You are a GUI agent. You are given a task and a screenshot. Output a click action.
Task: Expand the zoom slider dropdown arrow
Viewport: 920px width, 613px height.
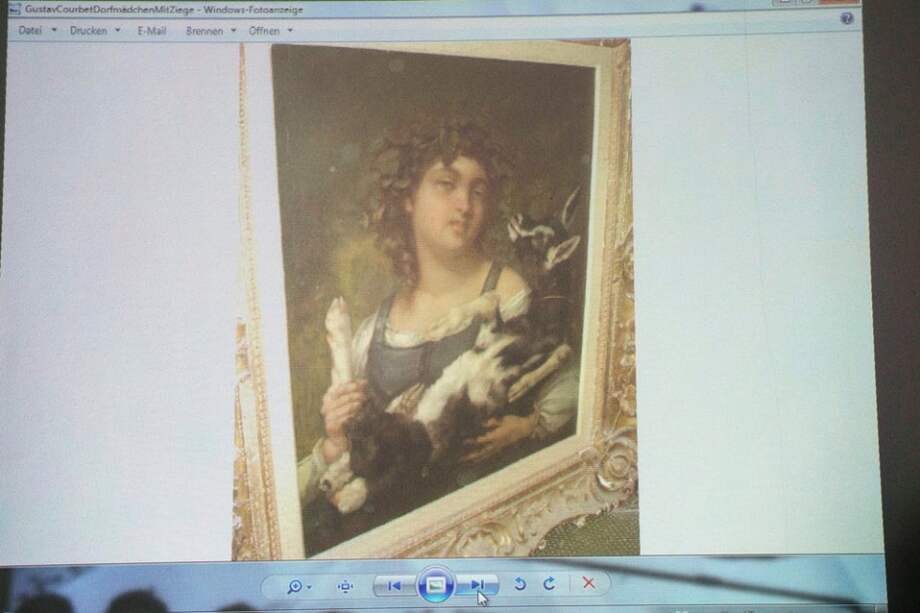309,585
